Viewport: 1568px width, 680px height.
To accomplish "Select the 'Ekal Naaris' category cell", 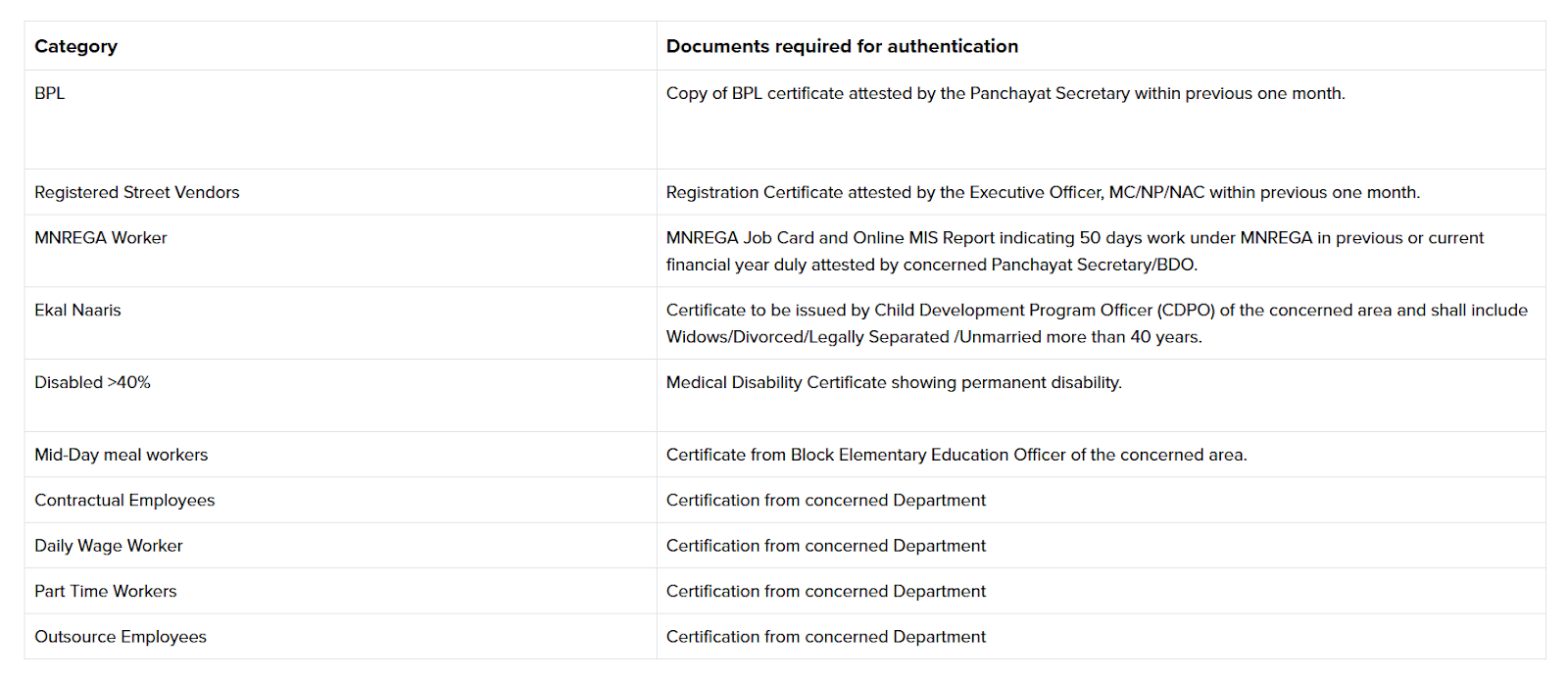I will [x=77, y=310].
